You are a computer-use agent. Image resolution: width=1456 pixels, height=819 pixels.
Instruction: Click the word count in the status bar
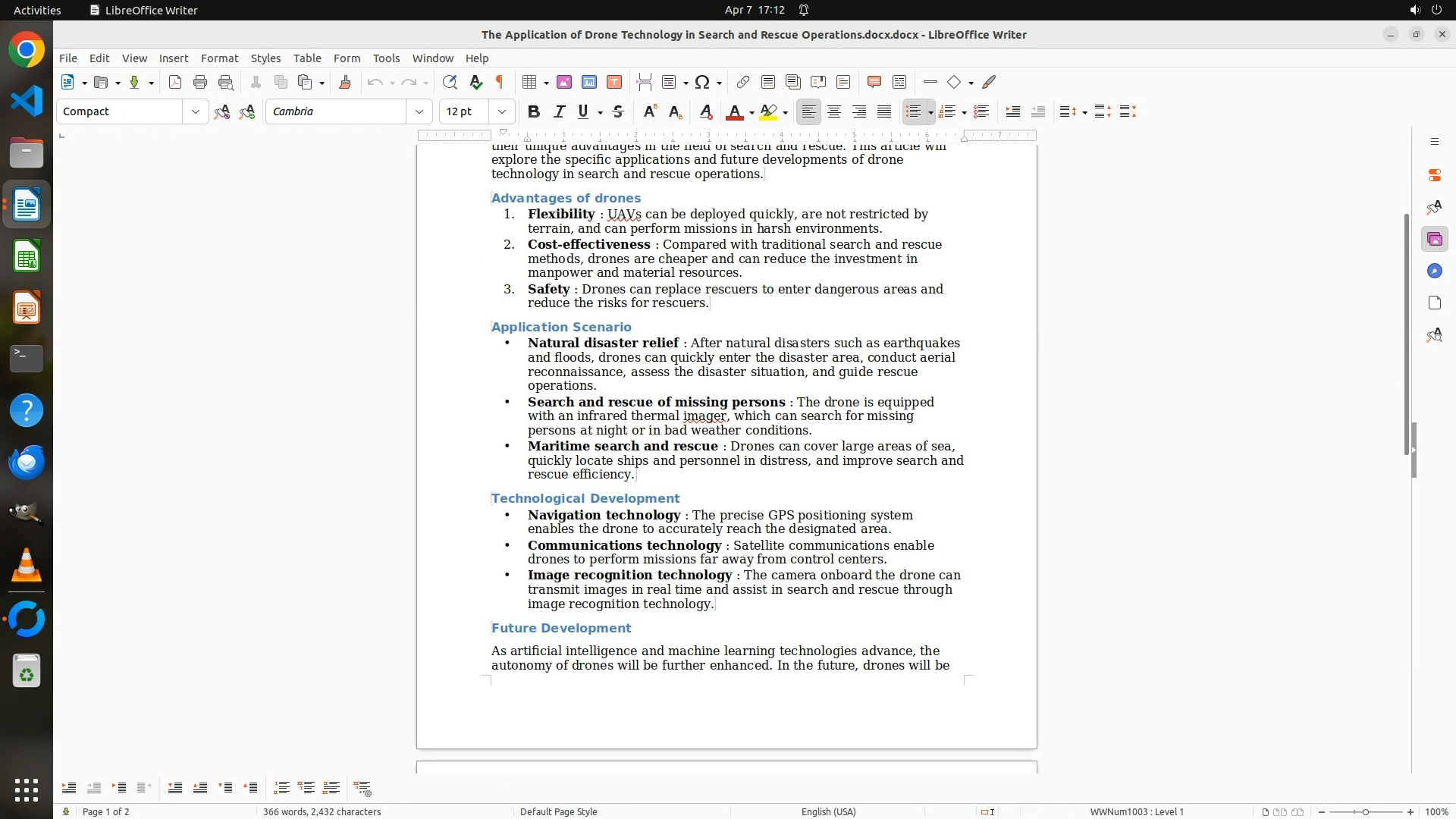pyautogui.click(x=322, y=811)
